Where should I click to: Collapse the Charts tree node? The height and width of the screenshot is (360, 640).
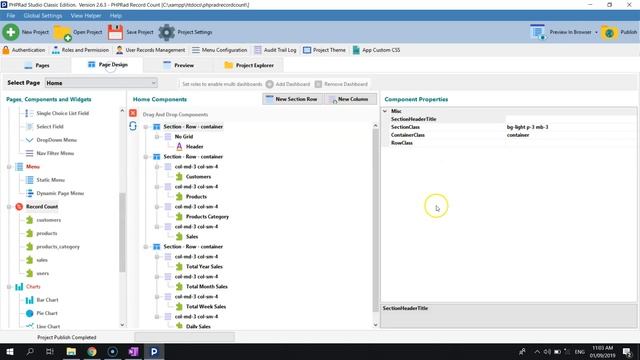(9, 287)
